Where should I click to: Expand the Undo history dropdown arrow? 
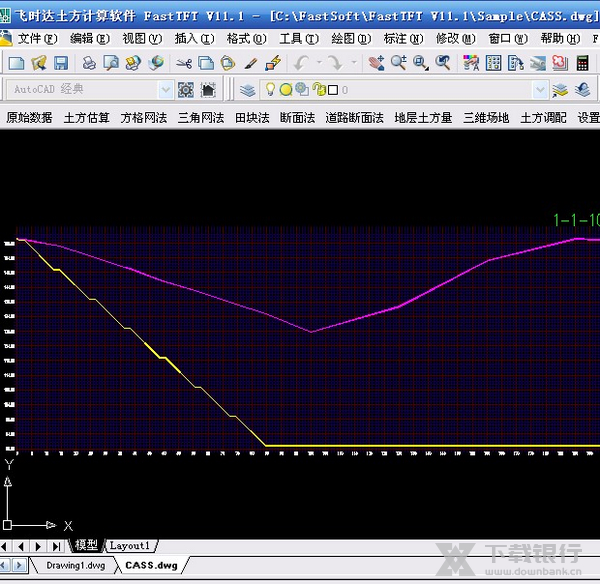(318, 63)
